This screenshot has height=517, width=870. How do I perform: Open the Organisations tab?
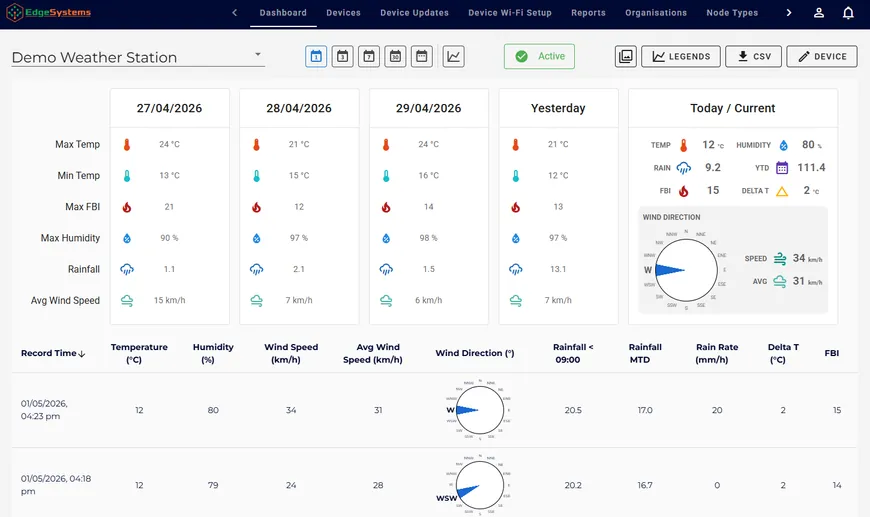[656, 13]
